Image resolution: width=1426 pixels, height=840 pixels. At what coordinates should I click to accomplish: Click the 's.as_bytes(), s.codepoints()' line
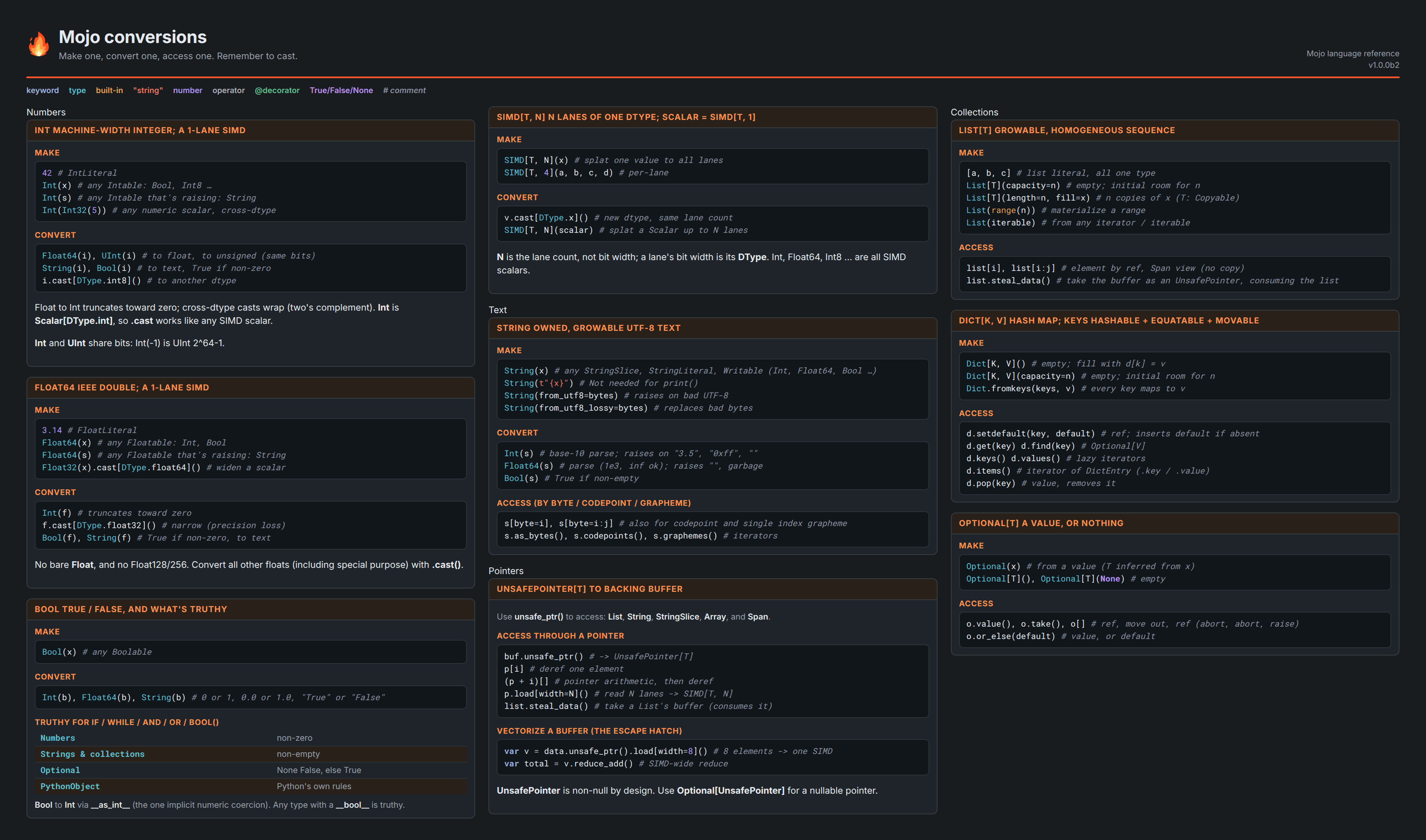click(641, 536)
